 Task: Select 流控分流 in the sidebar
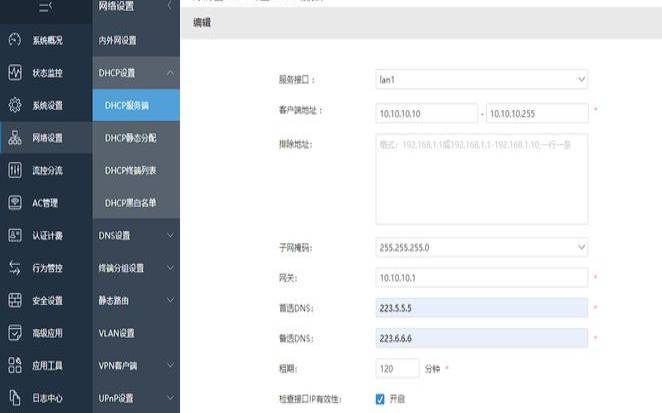46,170
